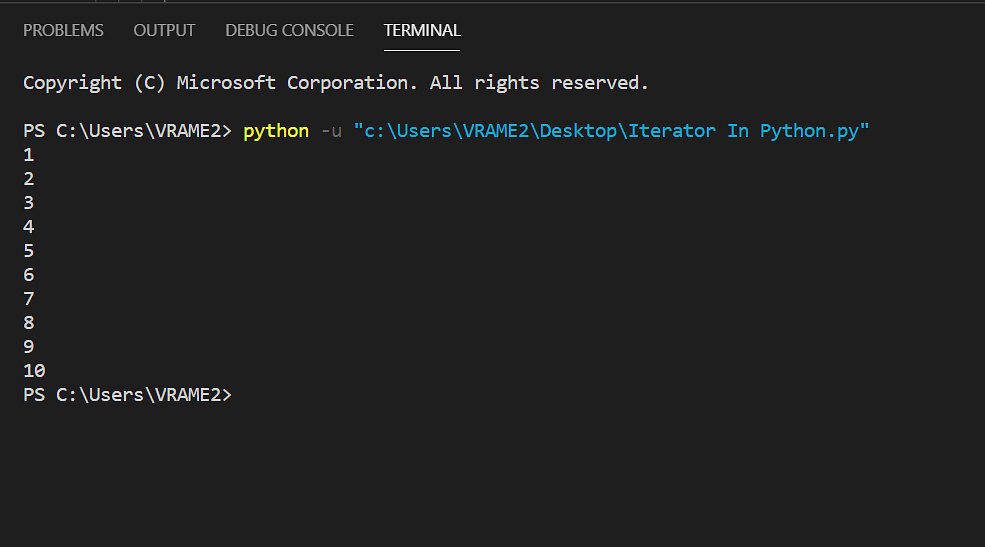The width and height of the screenshot is (985, 547).
Task: Click the Iterator In Python.py file path
Action: click(611, 131)
